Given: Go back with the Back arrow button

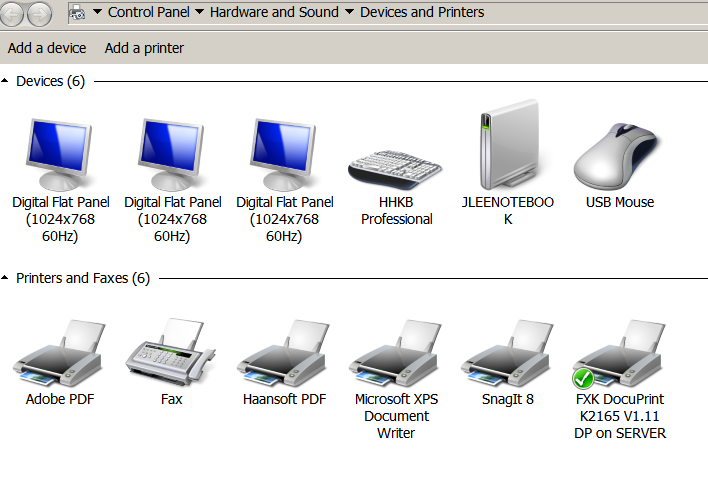Looking at the screenshot, I should pyautogui.click(x=12, y=14).
